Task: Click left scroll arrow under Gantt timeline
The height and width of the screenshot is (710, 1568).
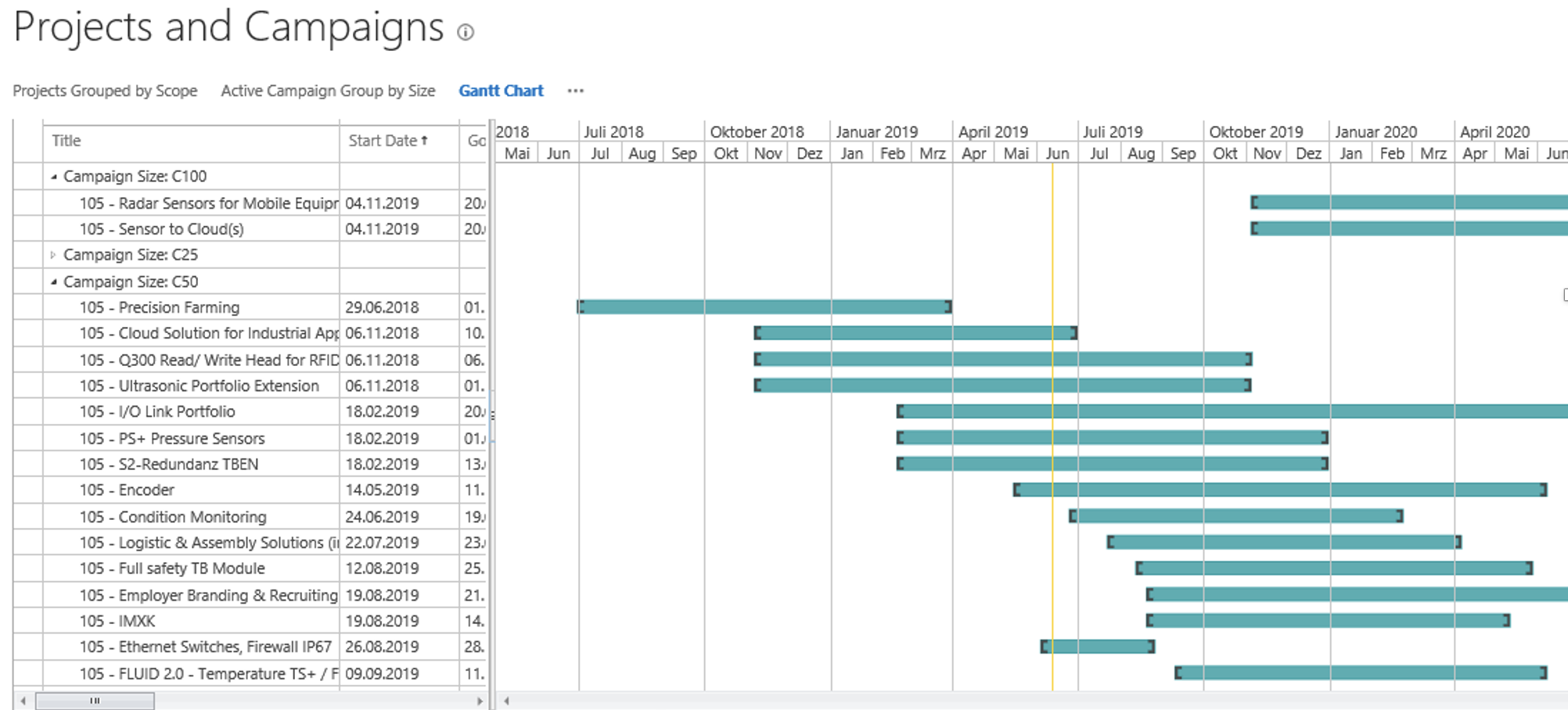Action: [x=507, y=701]
